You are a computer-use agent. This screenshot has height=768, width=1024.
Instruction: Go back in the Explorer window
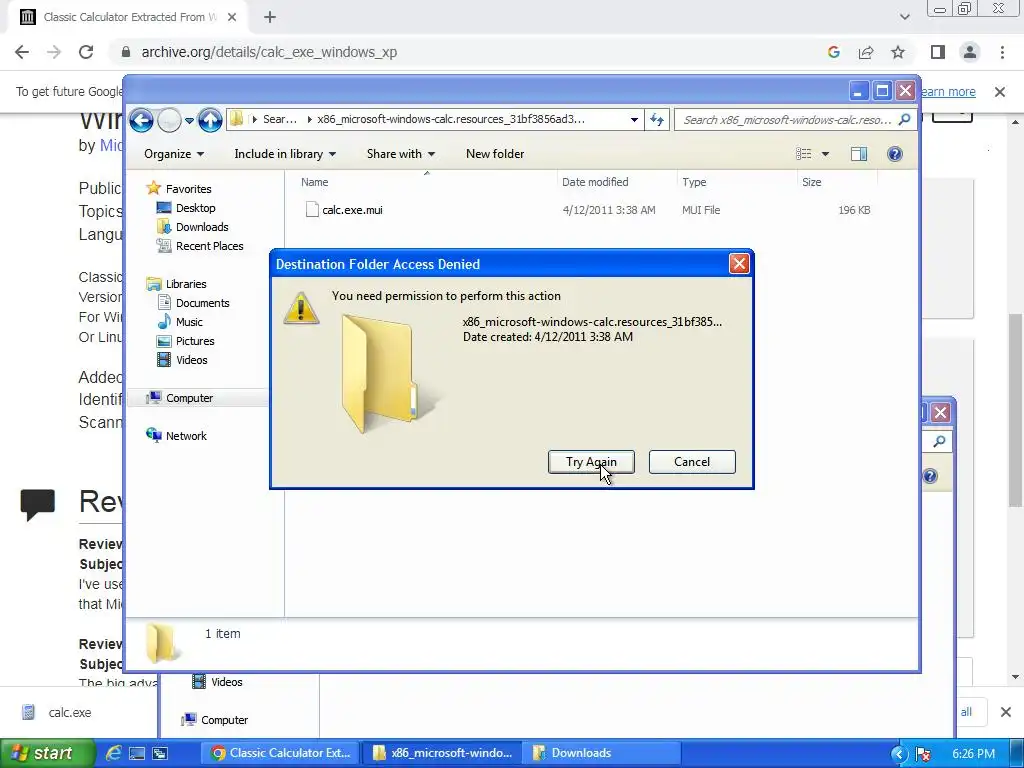[x=141, y=120]
